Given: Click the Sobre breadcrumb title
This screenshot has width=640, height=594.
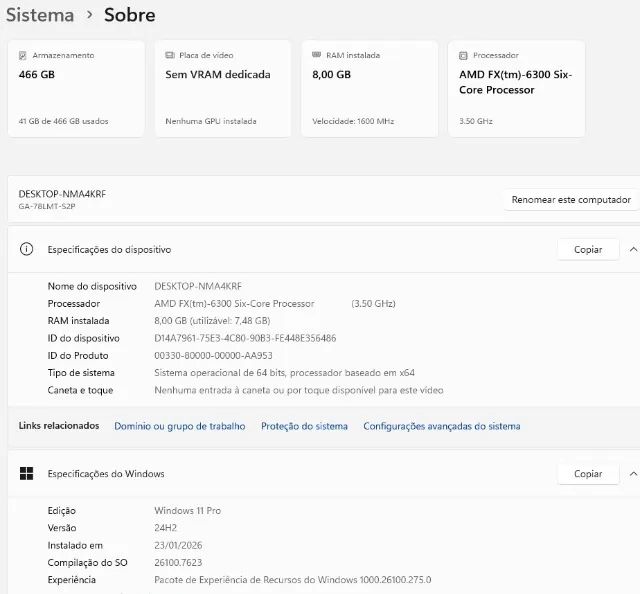Looking at the screenshot, I should (130, 15).
